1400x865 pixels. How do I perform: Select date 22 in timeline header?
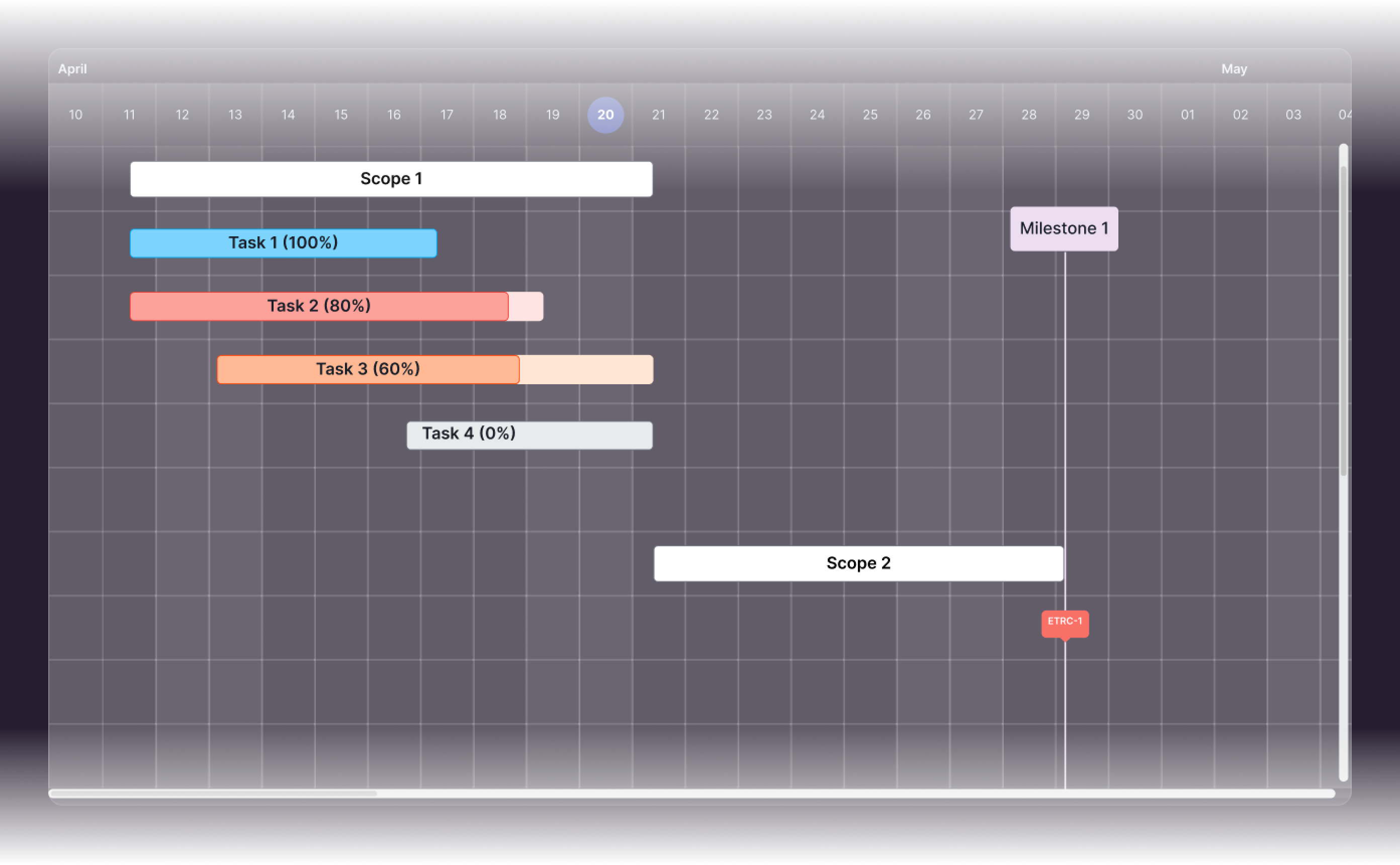pyautogui.click(x=712, y=115)
